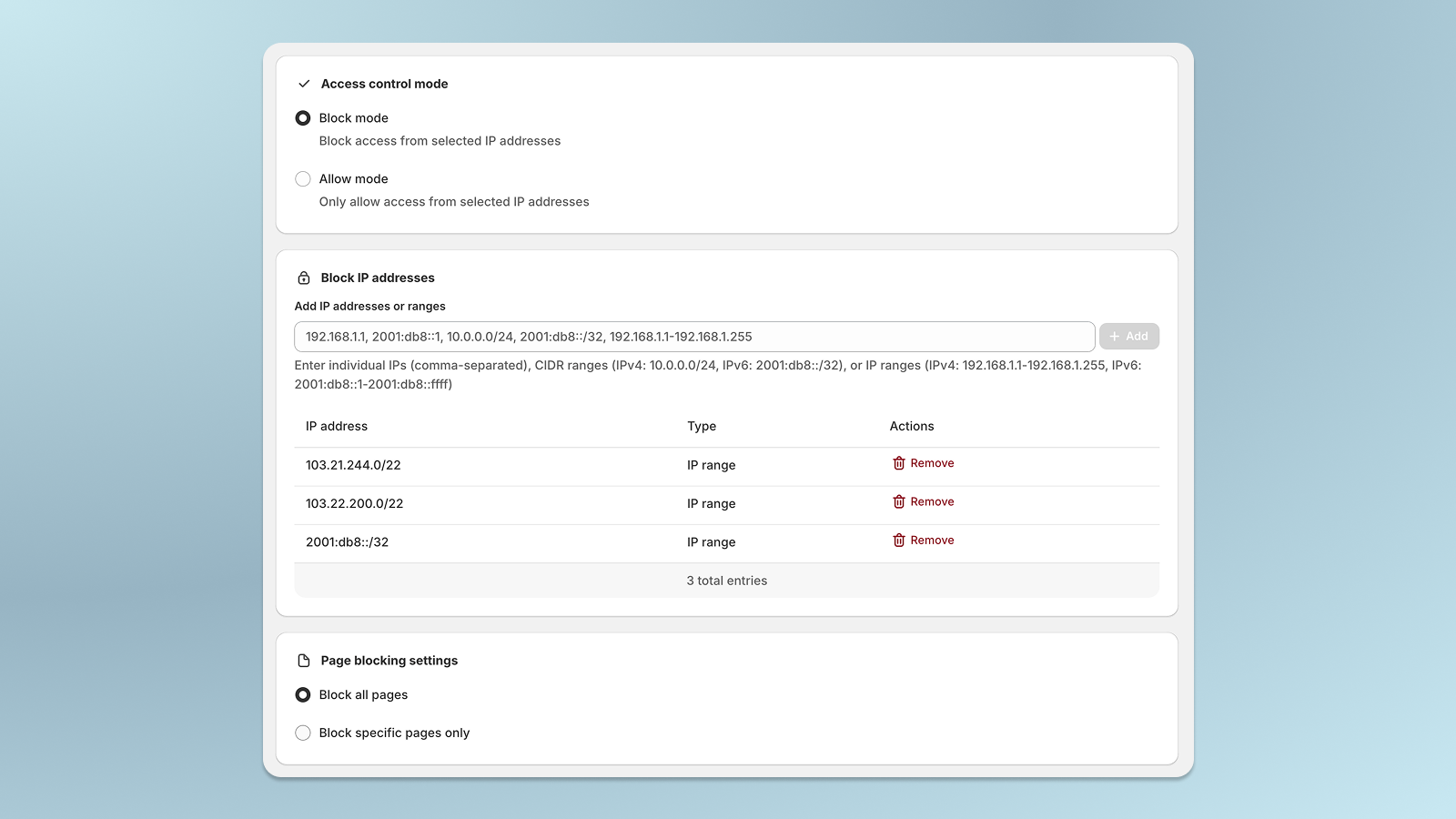The image size is (1456, 819).
Task: Click the IP address column header
Action: click(337, 426)
